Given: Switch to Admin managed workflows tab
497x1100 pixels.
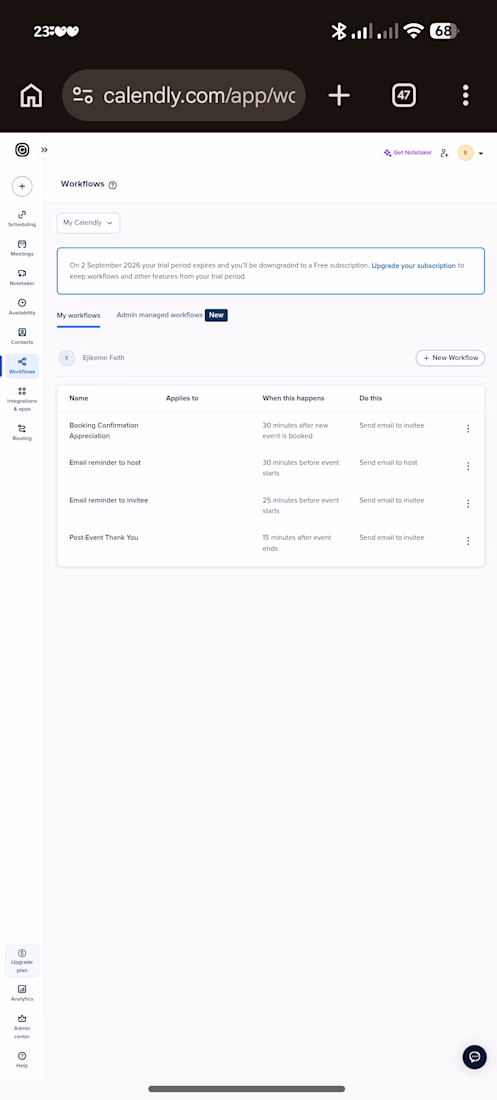Looking at the screenshot, I should pyautogui.click(x=172, y=315).
